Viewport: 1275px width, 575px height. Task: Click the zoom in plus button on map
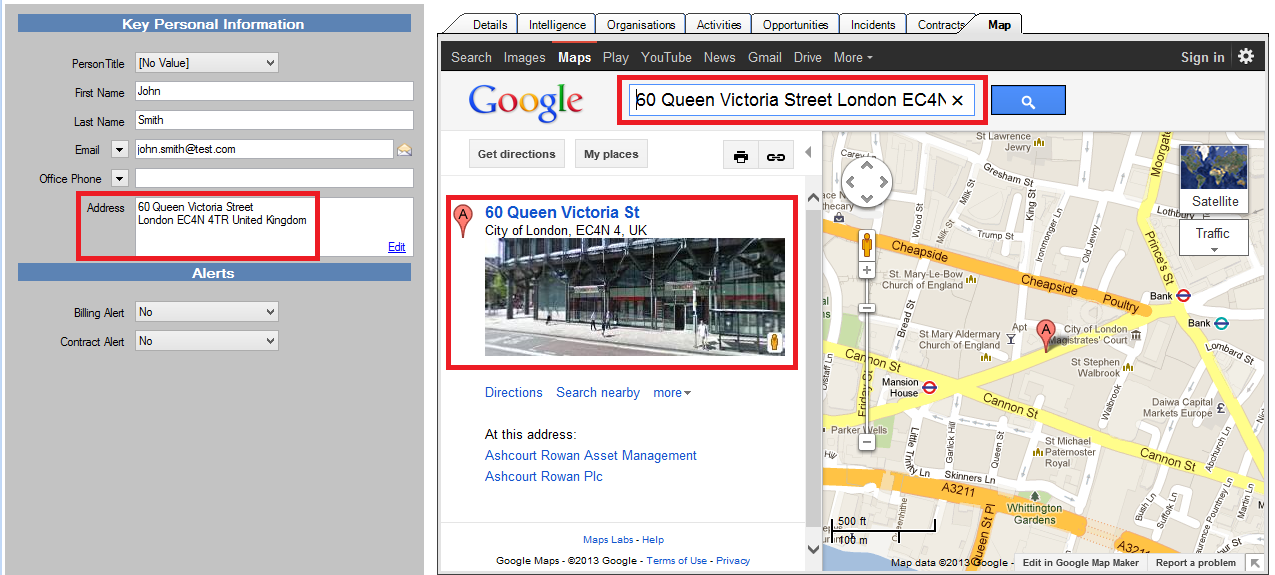[867, 270]
